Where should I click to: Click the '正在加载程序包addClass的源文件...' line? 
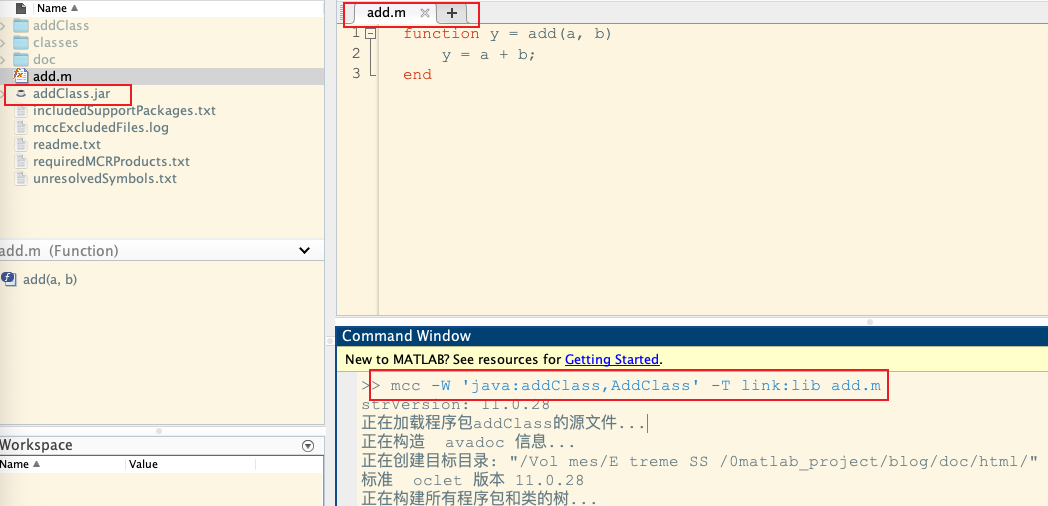[503, 423]
